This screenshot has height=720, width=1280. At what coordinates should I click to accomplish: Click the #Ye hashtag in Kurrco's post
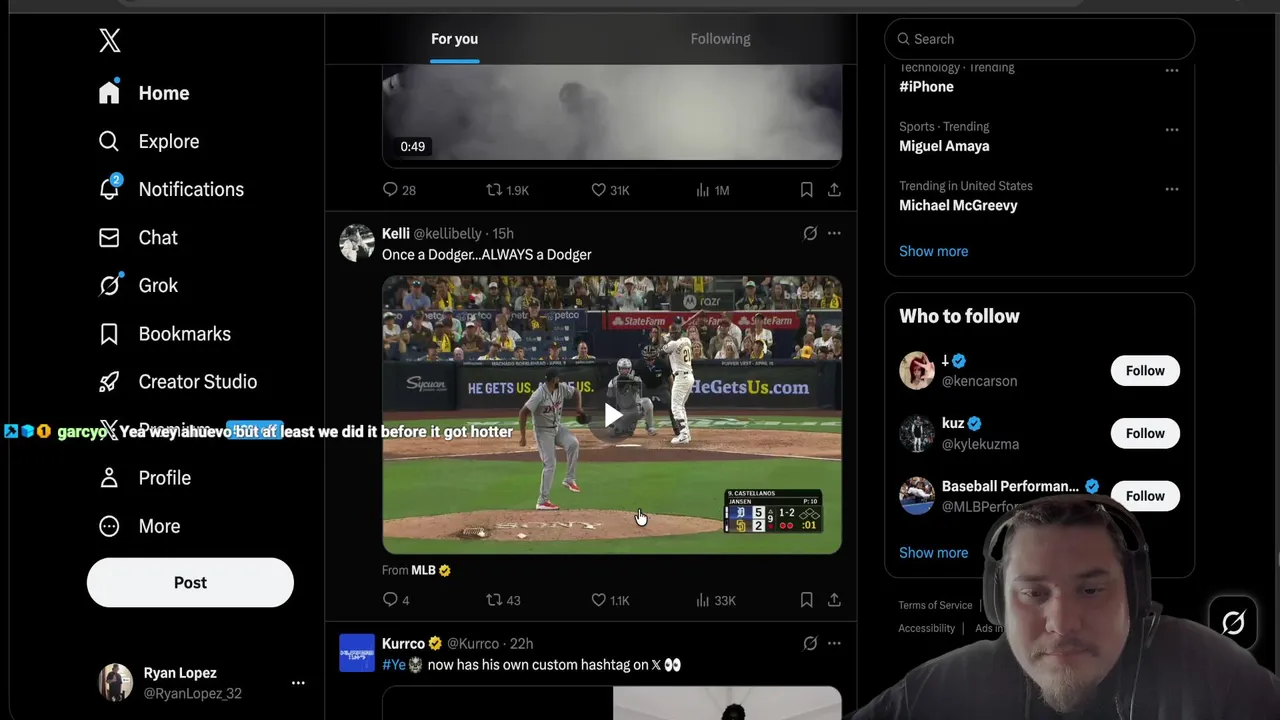[394, 664]
